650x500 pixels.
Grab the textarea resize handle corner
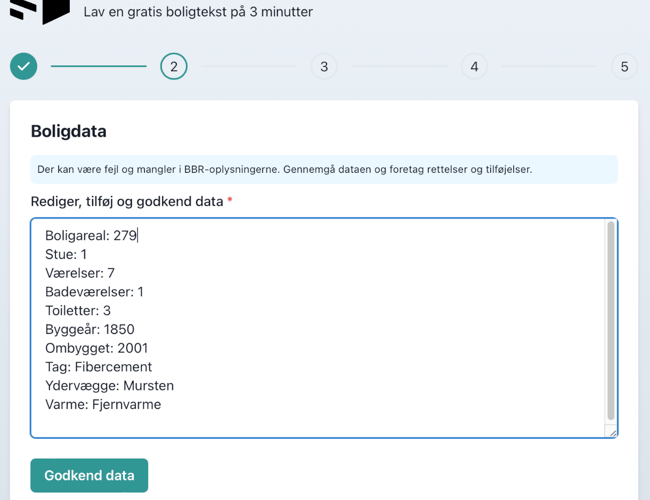(x=611, y=431)
